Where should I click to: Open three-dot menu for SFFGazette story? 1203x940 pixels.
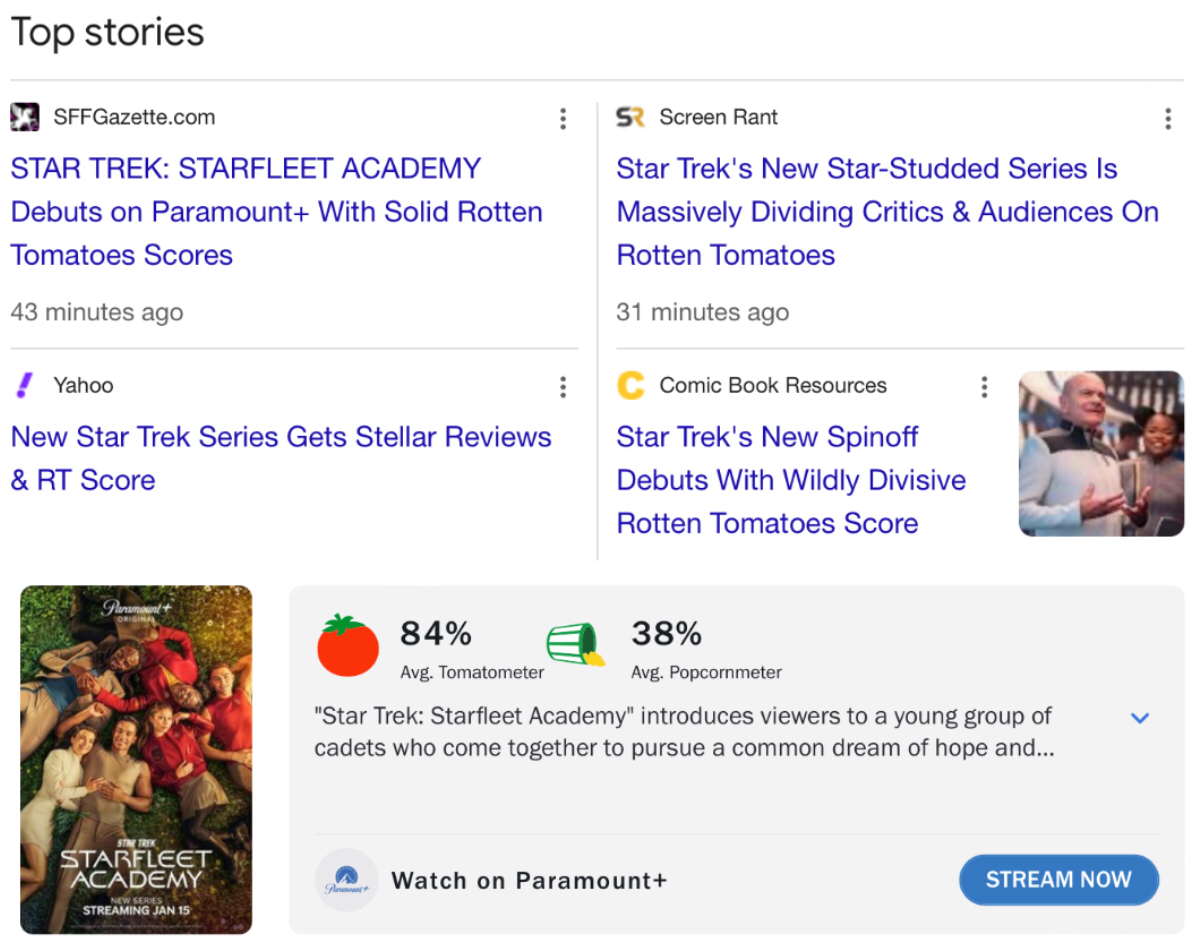(563, 119)
